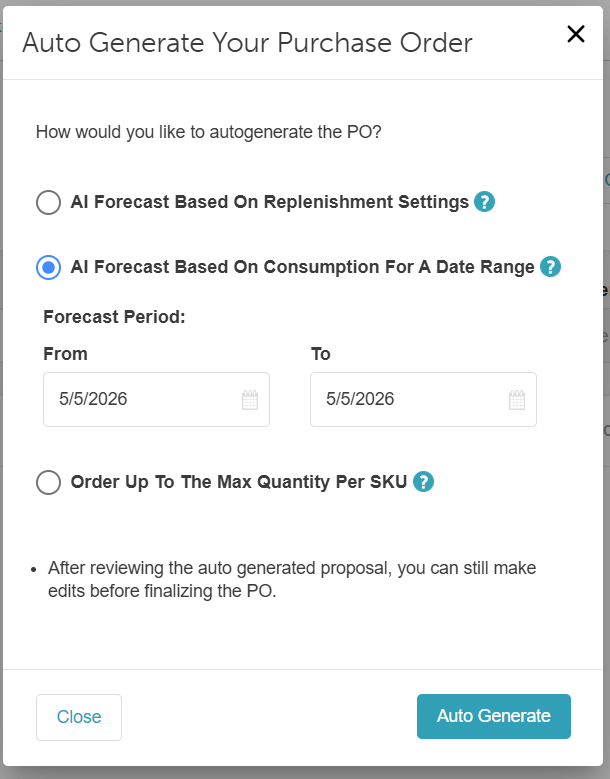The width and height of the screenshot is (610, 779).
Task: Show help for Max Quantity Per SKU
Action: click(x=423, y=481)
